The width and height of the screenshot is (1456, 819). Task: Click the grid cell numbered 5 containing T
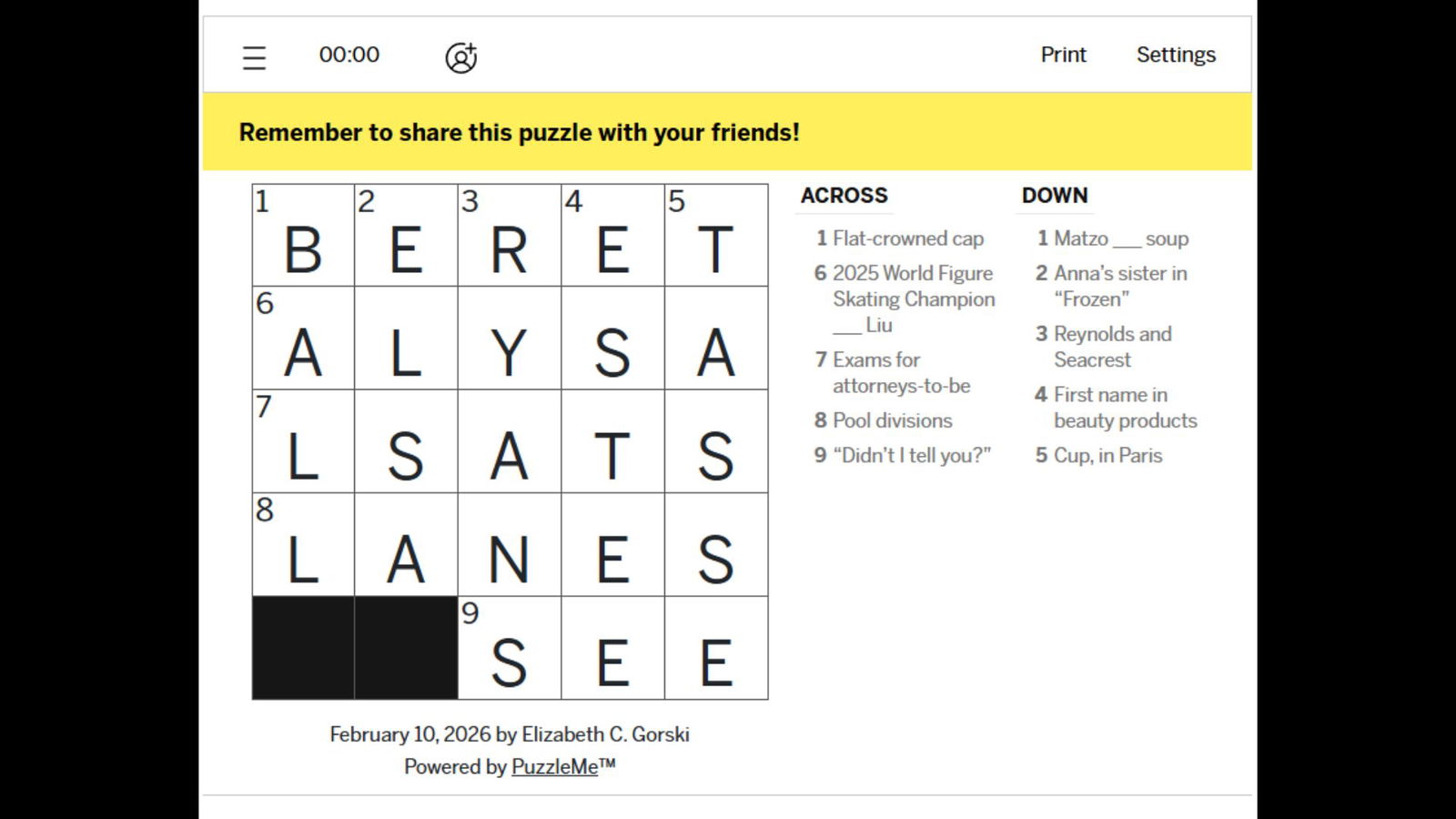point(716,236)
